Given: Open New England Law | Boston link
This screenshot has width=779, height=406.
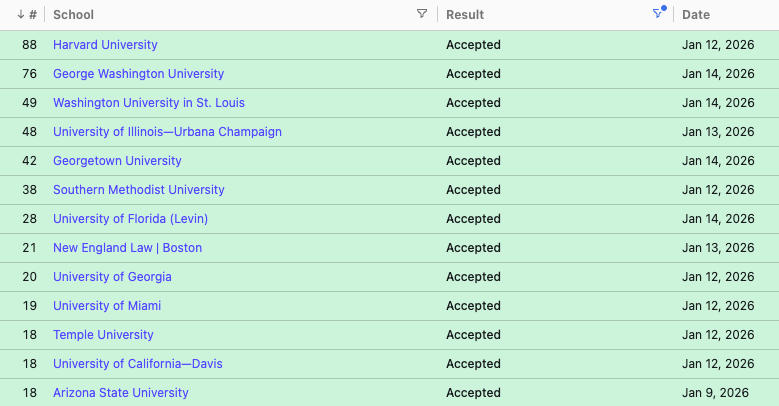Looking at the screenshot, I should click(x=128, y=247).
